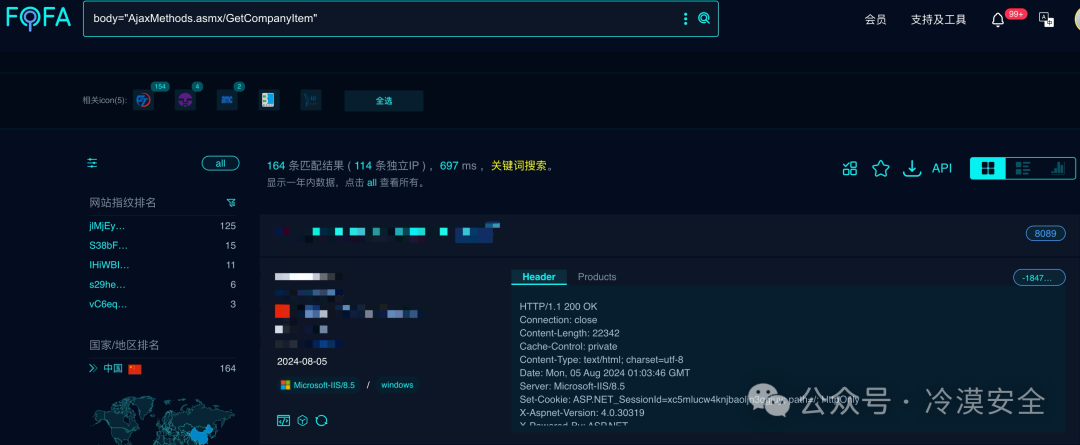Click the Microsoft-IIS/8.5 tag
The image size is (1080, 445).
click(x=318, y=385)
